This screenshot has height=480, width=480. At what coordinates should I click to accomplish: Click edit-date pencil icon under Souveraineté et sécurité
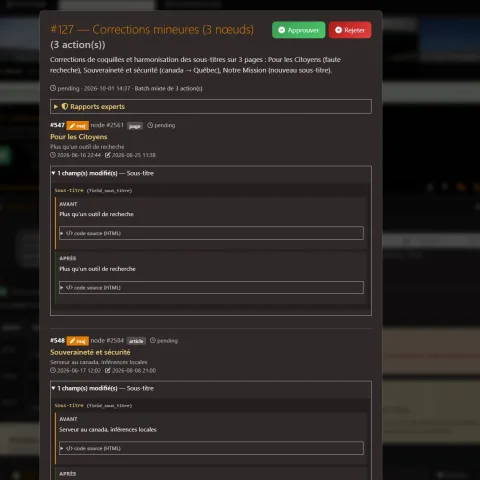coord(108,370)
